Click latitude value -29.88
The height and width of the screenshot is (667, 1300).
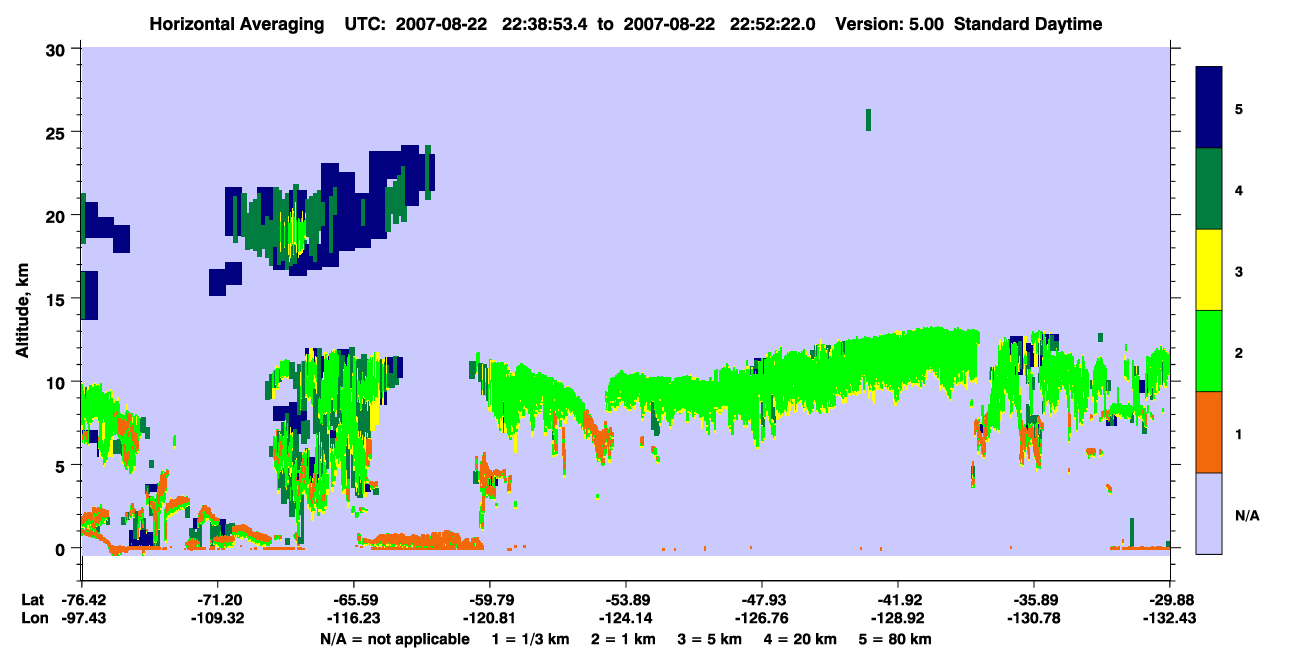click(x=1170, y=600)
